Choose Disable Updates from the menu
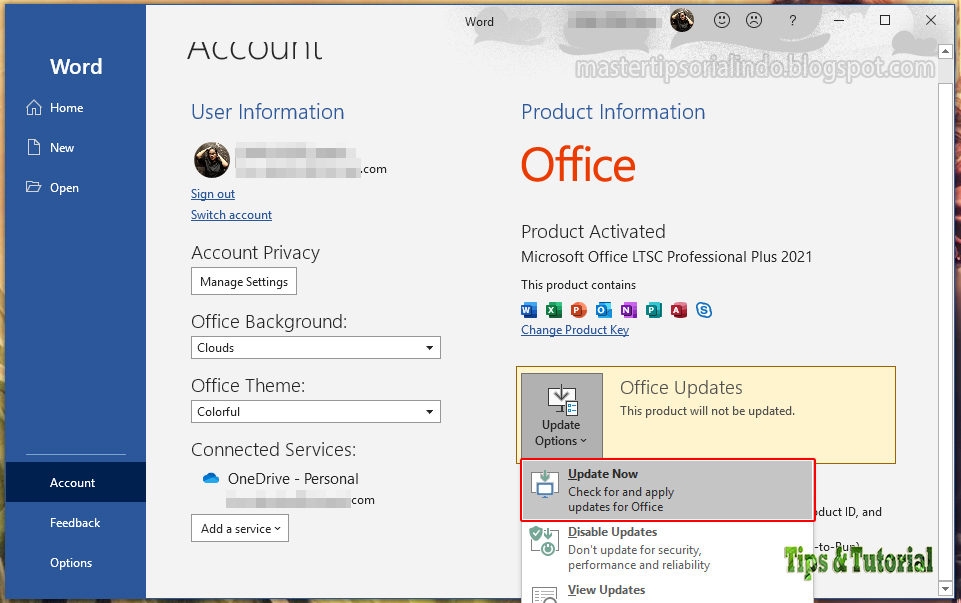 tap(667, 548)
